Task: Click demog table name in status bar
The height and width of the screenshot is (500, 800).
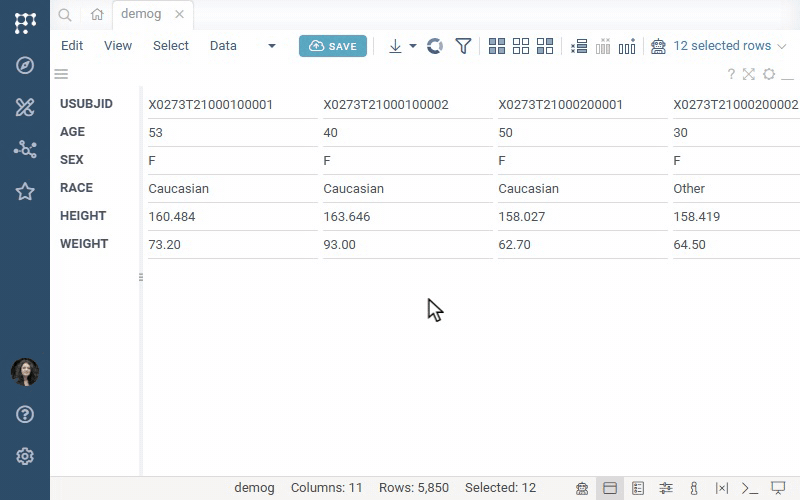Action: tap(254, 488)
